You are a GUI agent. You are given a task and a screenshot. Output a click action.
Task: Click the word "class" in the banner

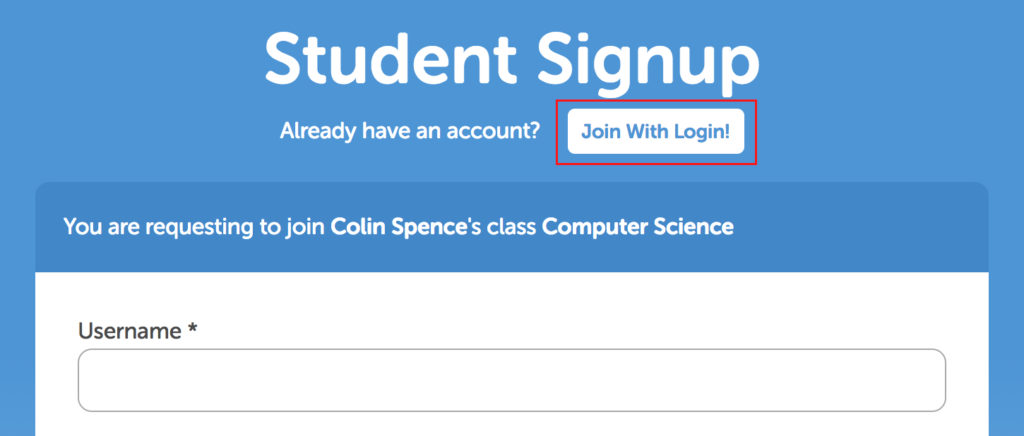513,227
